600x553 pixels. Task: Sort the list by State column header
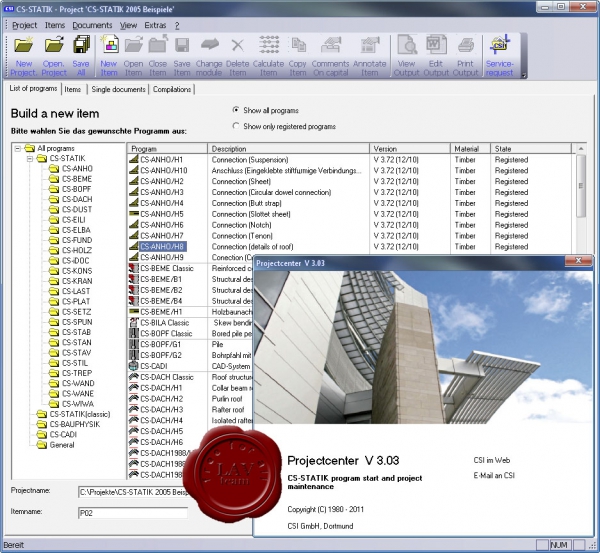(531, 148)
